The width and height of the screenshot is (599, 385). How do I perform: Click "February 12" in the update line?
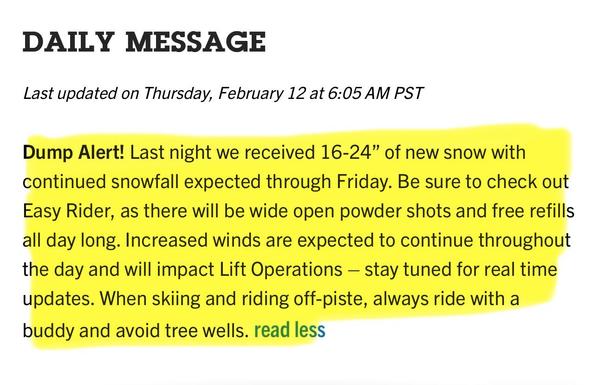(x=262, y=94)
